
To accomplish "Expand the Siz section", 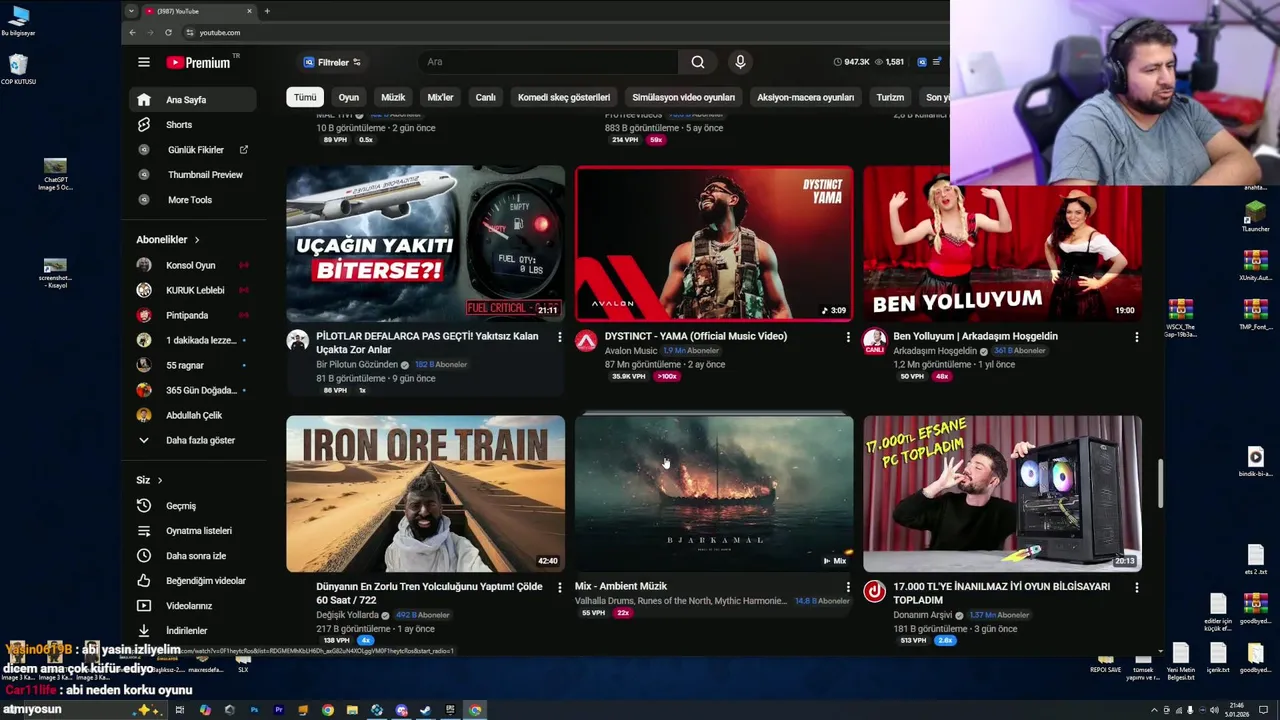I will pyautogui.click(x=149, y=480).
